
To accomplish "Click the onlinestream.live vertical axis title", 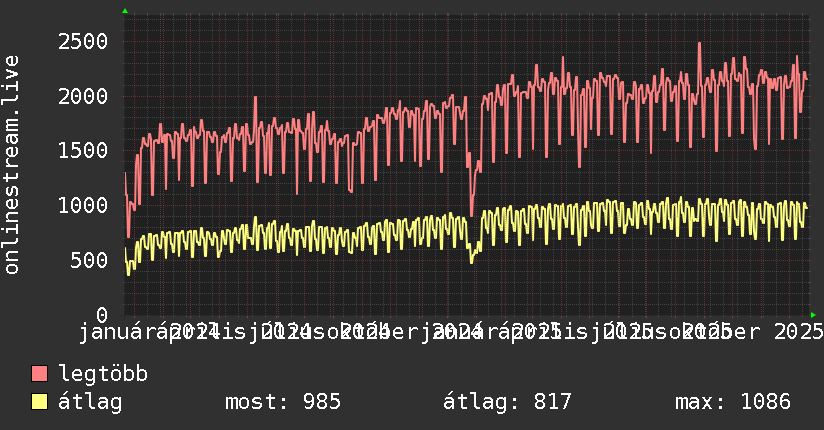I will point(11,165).
